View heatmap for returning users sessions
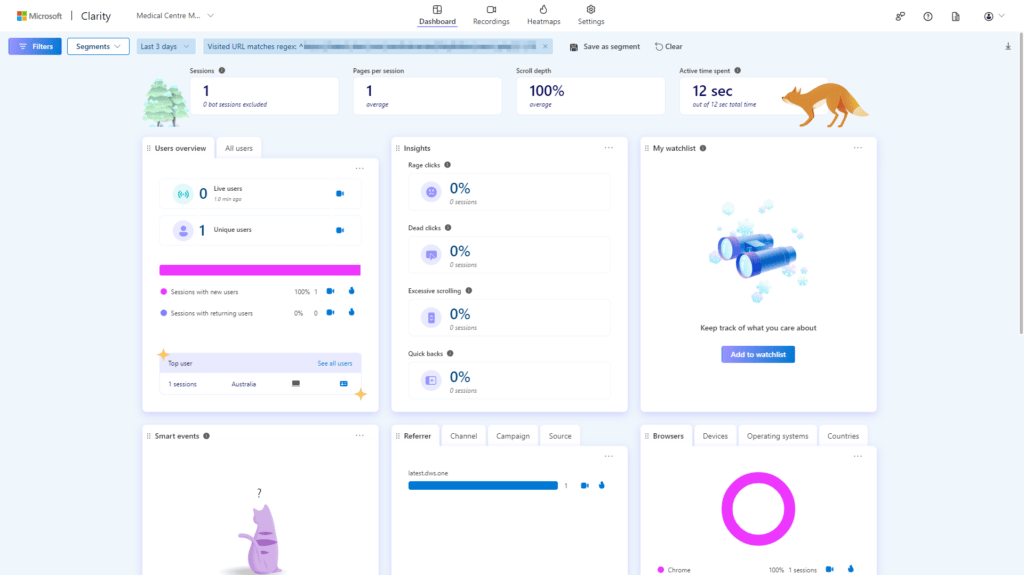 pyautogui.click(x=351, y=312)
